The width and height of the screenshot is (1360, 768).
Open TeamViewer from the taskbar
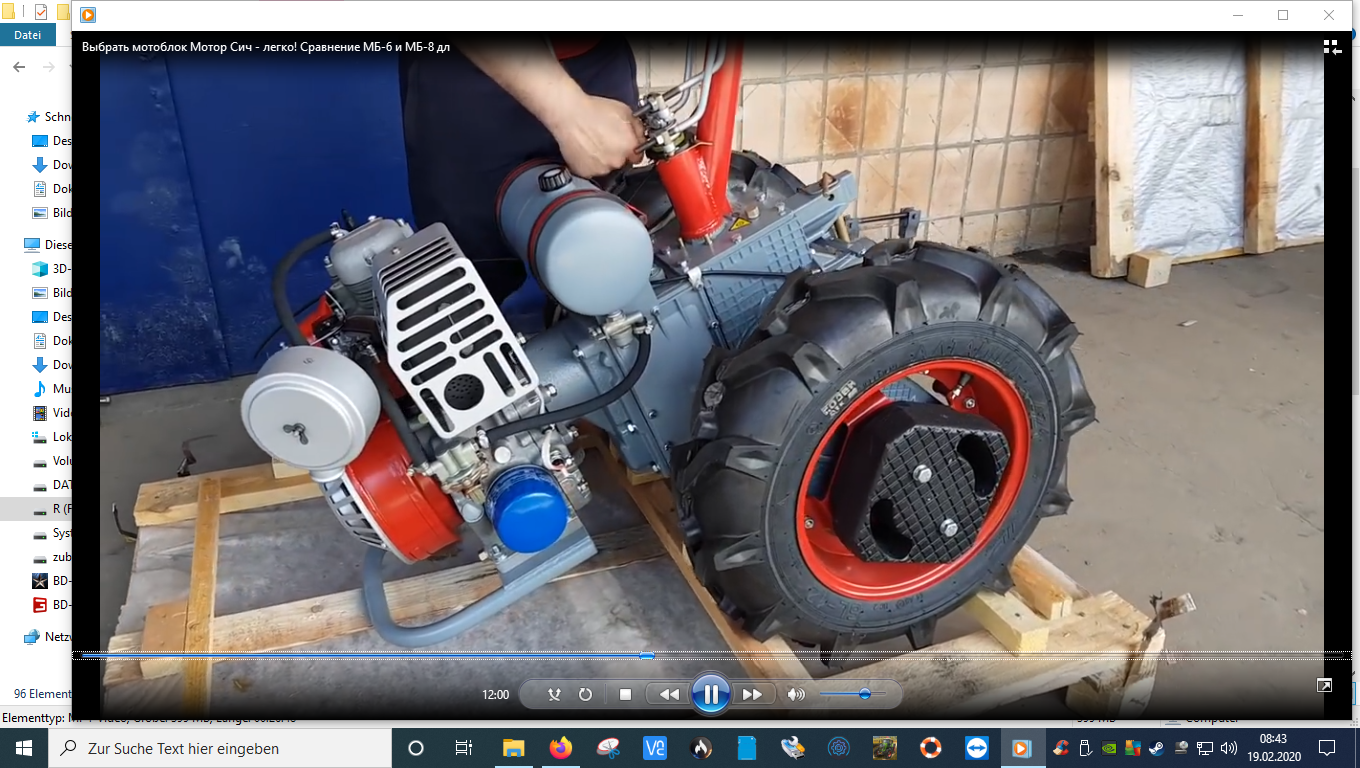click(x=975, y=748)
